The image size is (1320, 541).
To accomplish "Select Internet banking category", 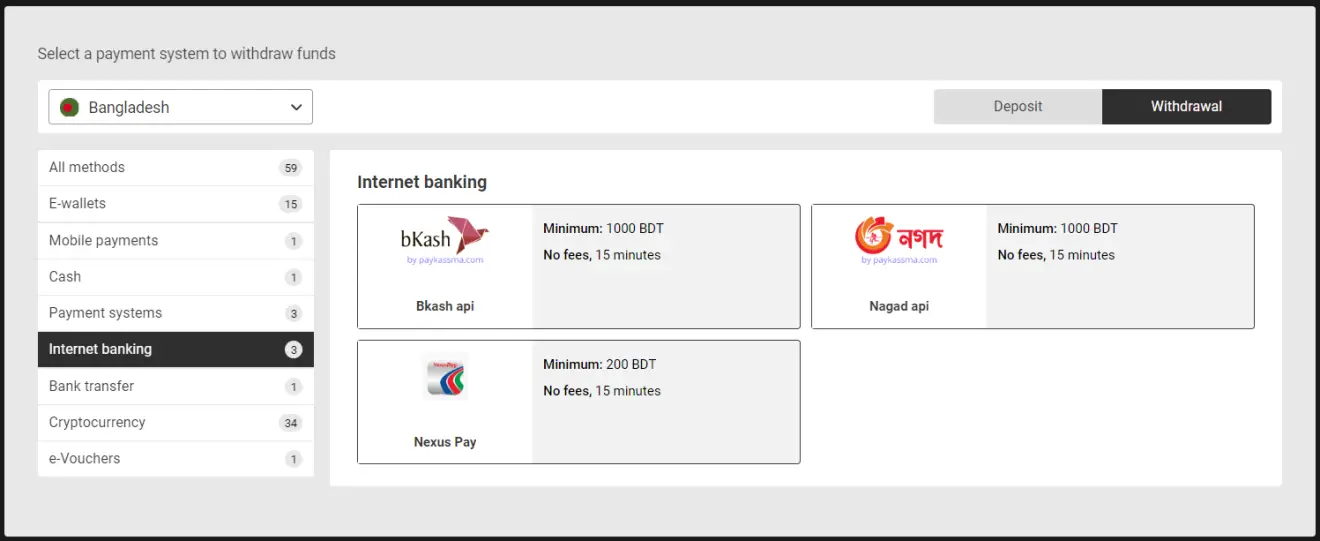I will coord(175,349).
